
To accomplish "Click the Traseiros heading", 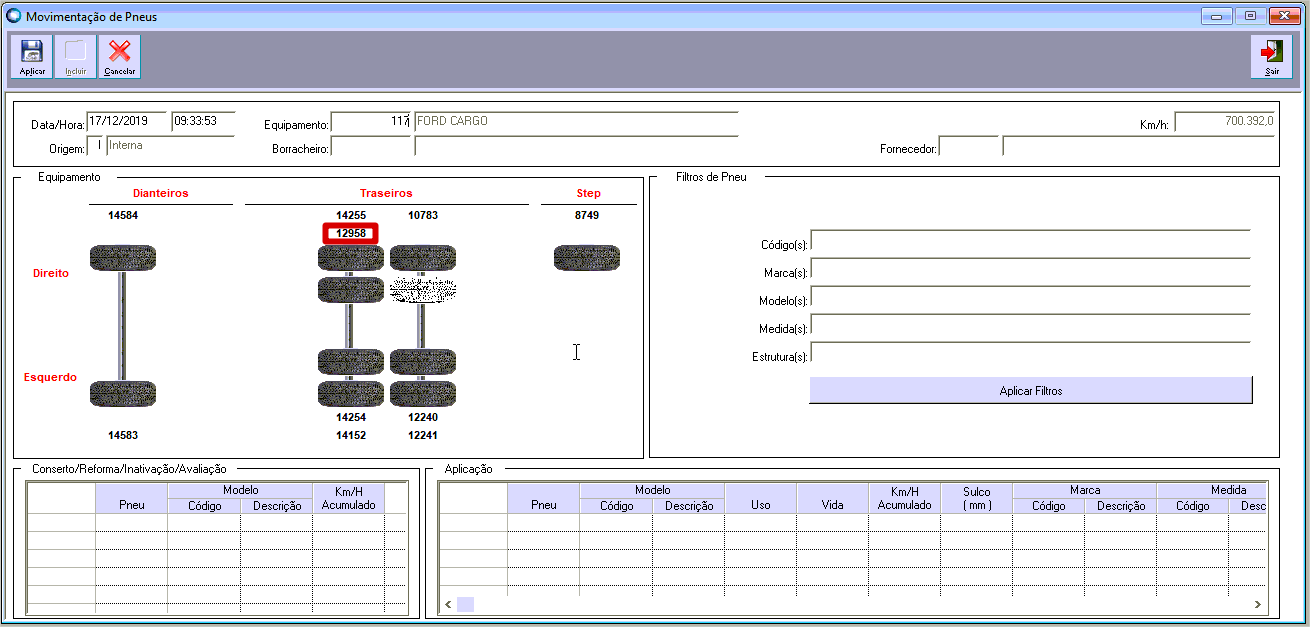I will 386,193.
